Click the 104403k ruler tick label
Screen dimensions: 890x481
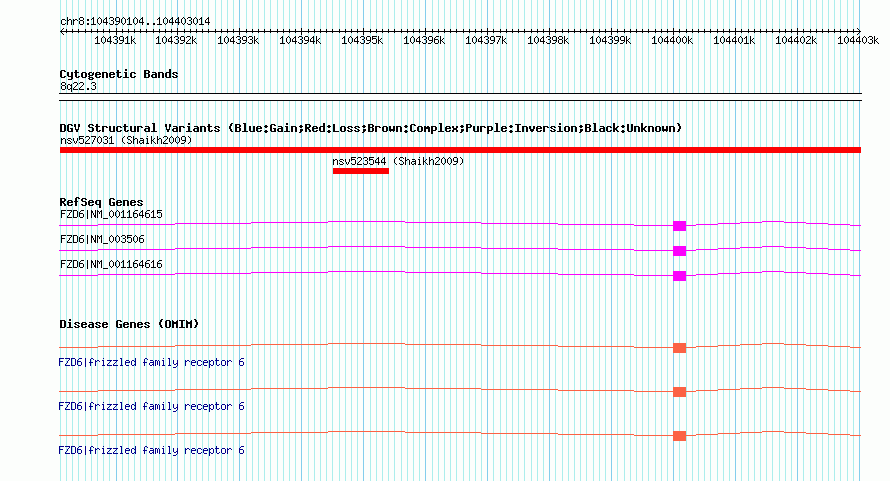point(858,40)
